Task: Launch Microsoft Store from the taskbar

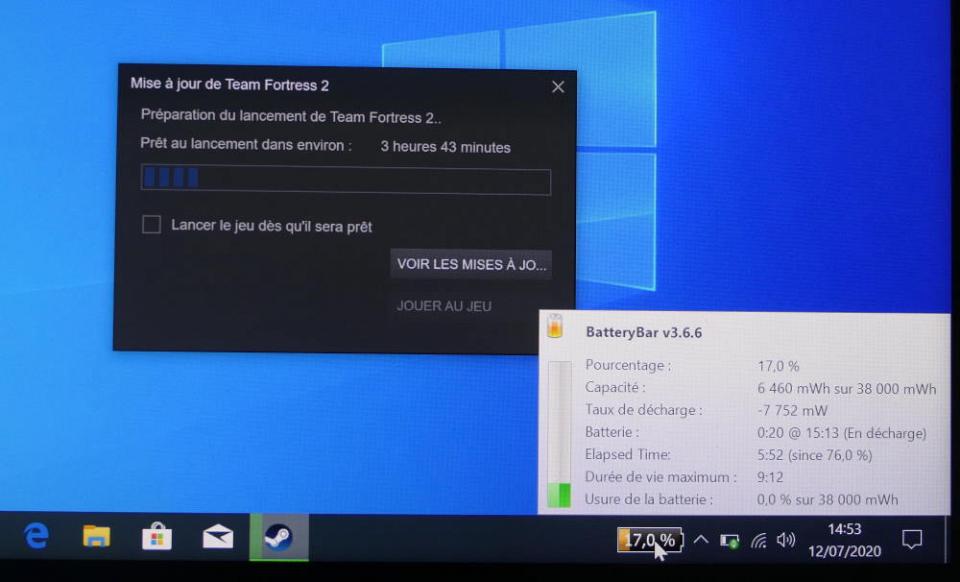Action: pos(157,537)
